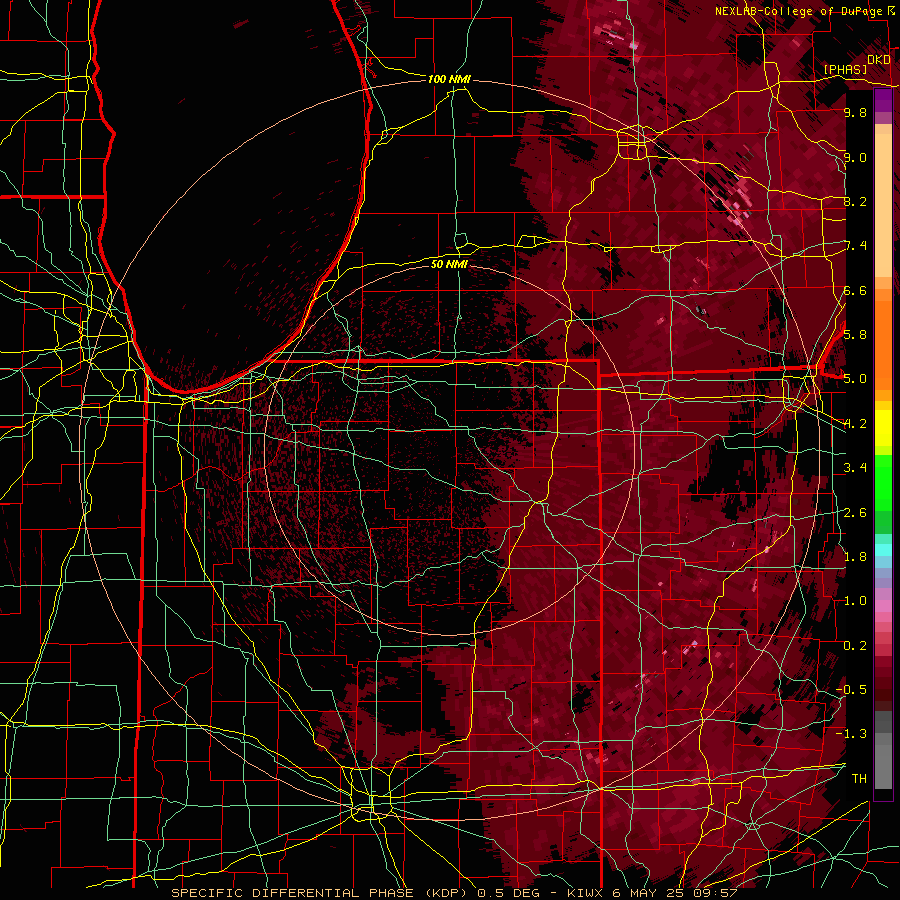
Task: Click the 50 NMI range ring label
Action: point(449,264)
